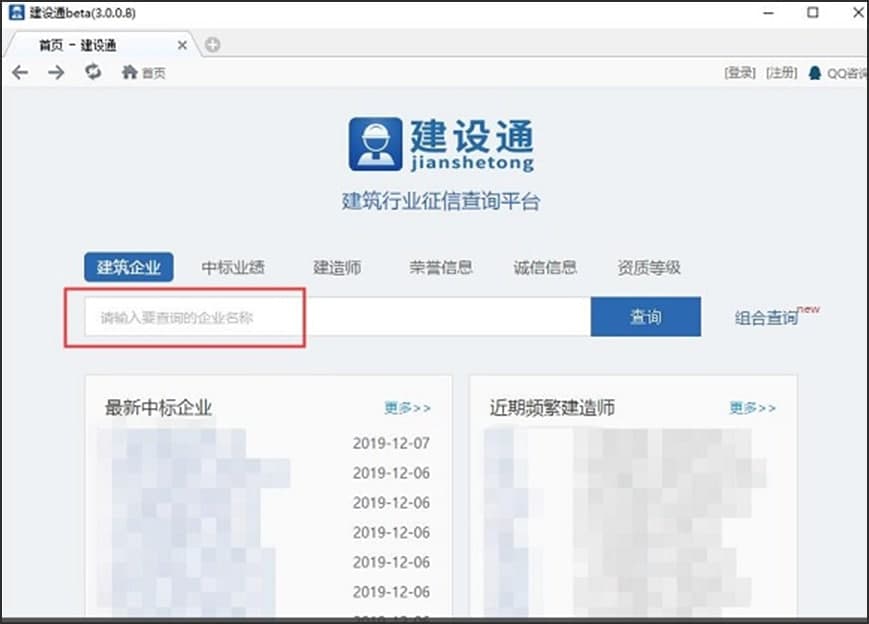This screenshot has width=869, height=624.
Task: Click the 近期频繁建造师 heading
Action: [552, 408]
